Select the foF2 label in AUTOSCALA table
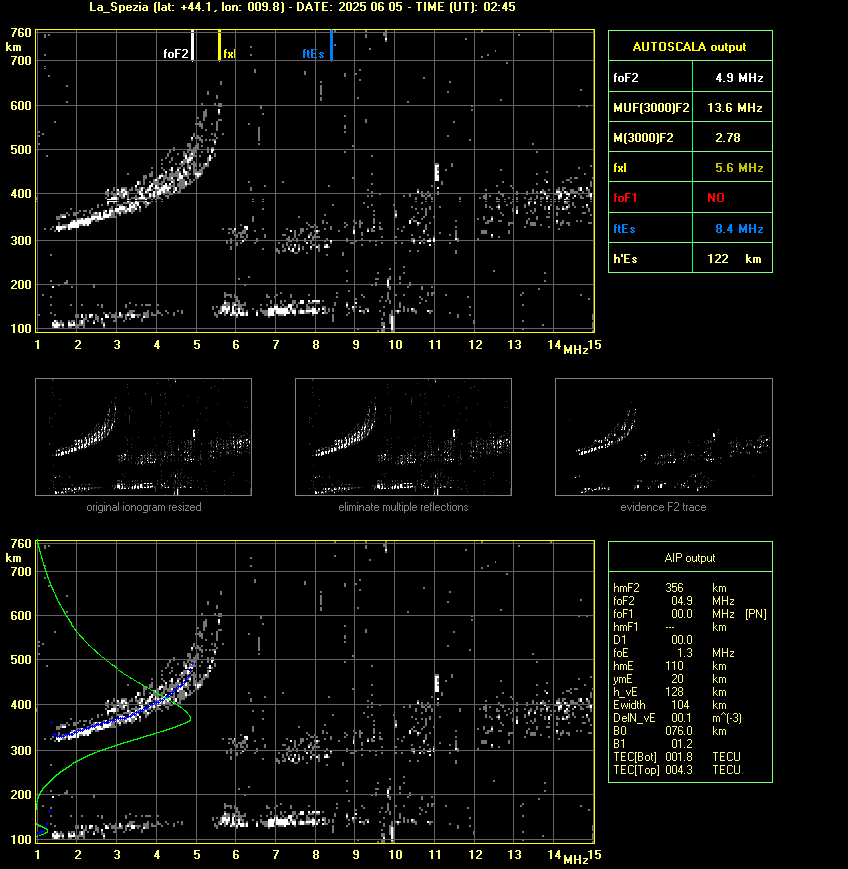 point(626,78)
